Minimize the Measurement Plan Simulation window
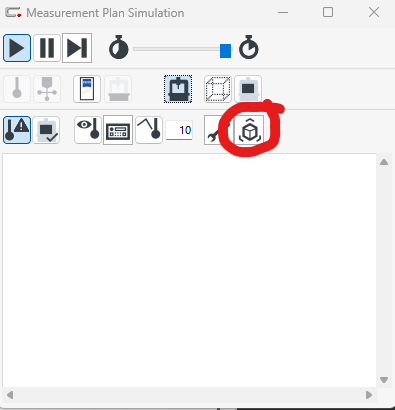Image resolution: width=395 pixels, height=410 pixels. click(283, 13)
